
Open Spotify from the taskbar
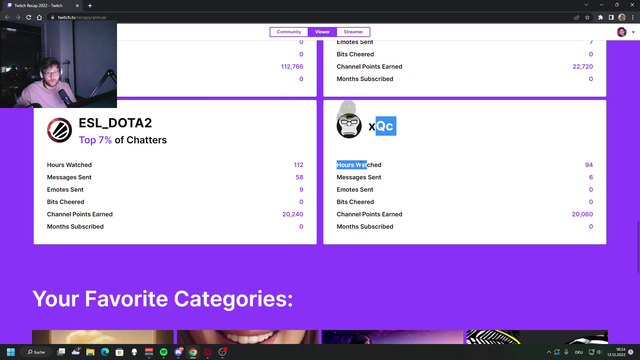point(164,352)
